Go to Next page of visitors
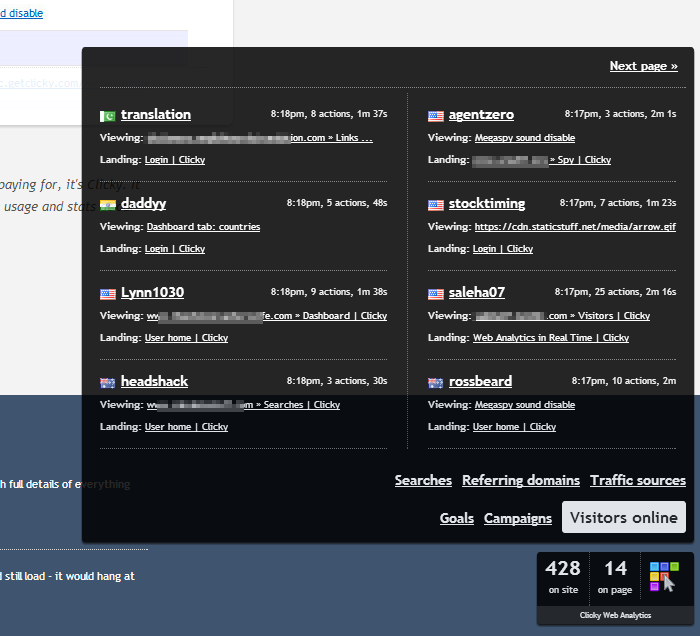 (643, 66)
